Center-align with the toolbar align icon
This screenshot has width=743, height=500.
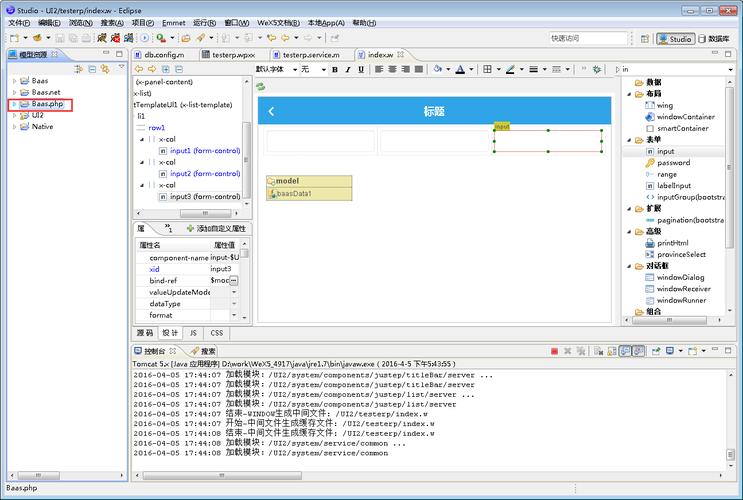392,69
